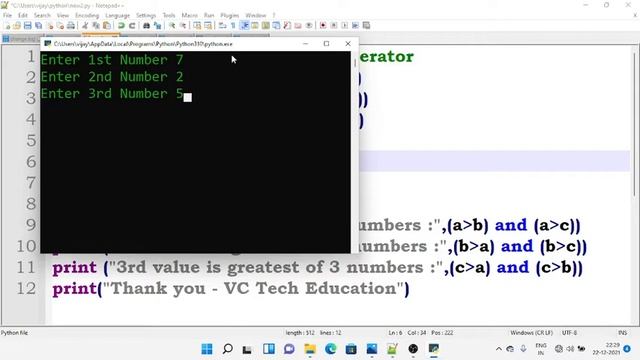
Task: Open taskbar Search
Action: coord(228,349)
